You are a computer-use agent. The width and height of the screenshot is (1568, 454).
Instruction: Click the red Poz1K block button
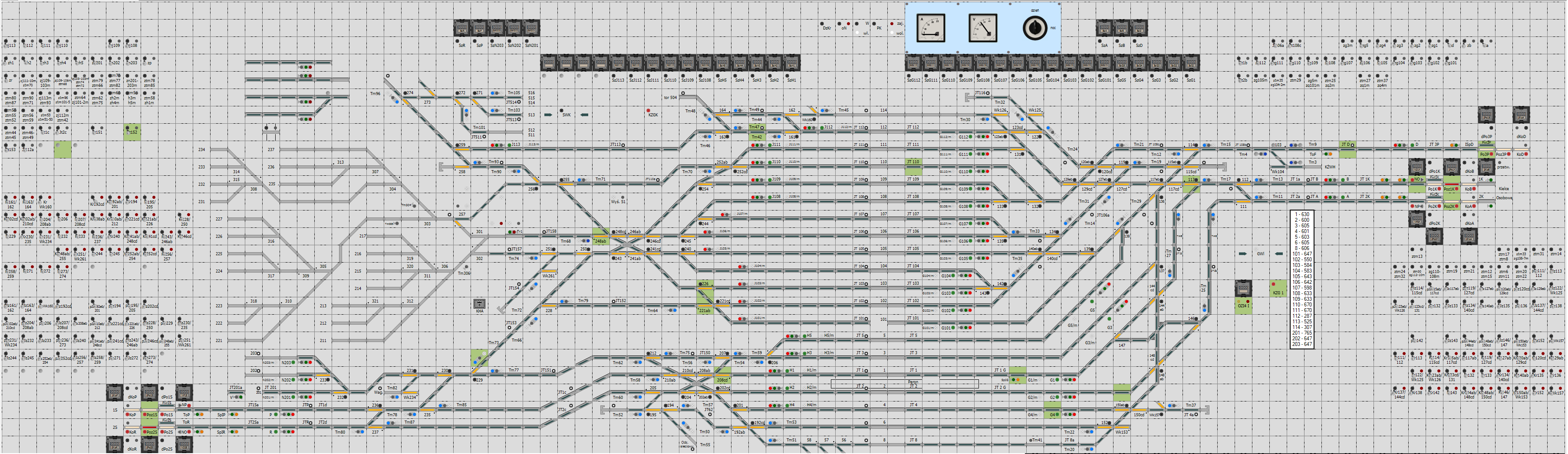1456,189
